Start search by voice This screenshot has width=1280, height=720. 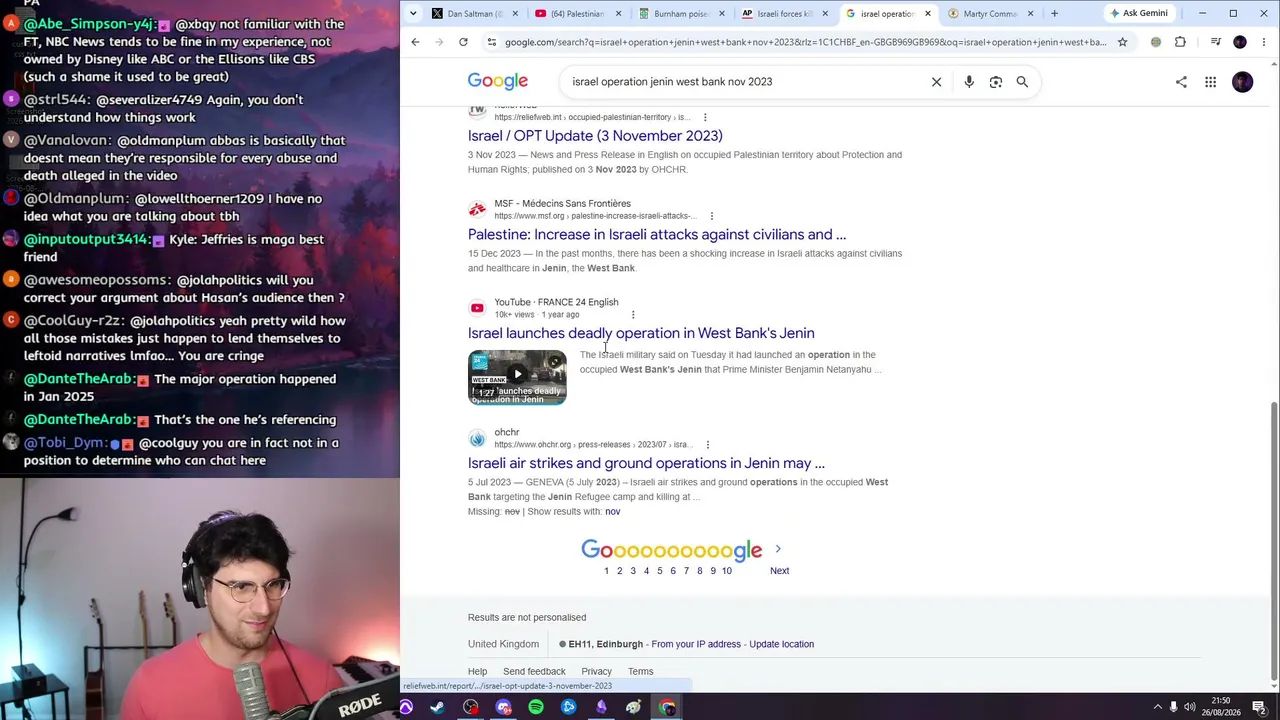click(x=969, y=82)
